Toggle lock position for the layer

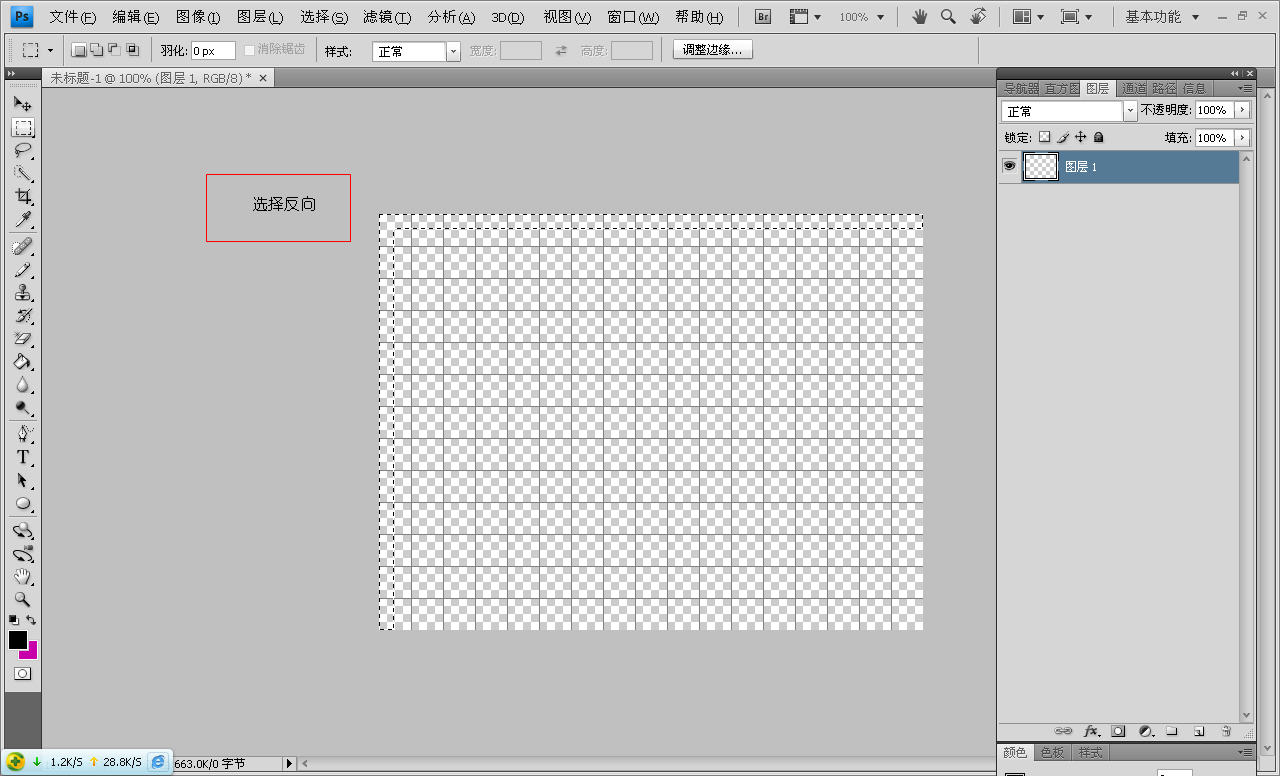pos(1081,137)
